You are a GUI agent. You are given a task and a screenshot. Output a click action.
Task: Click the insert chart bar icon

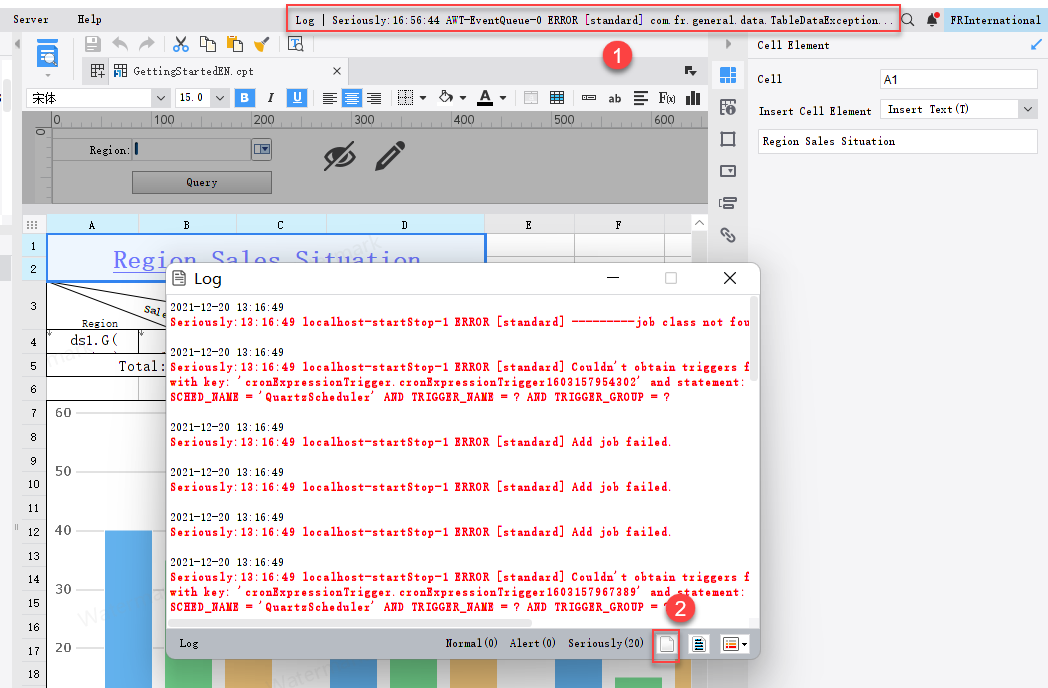pos(693,98)
